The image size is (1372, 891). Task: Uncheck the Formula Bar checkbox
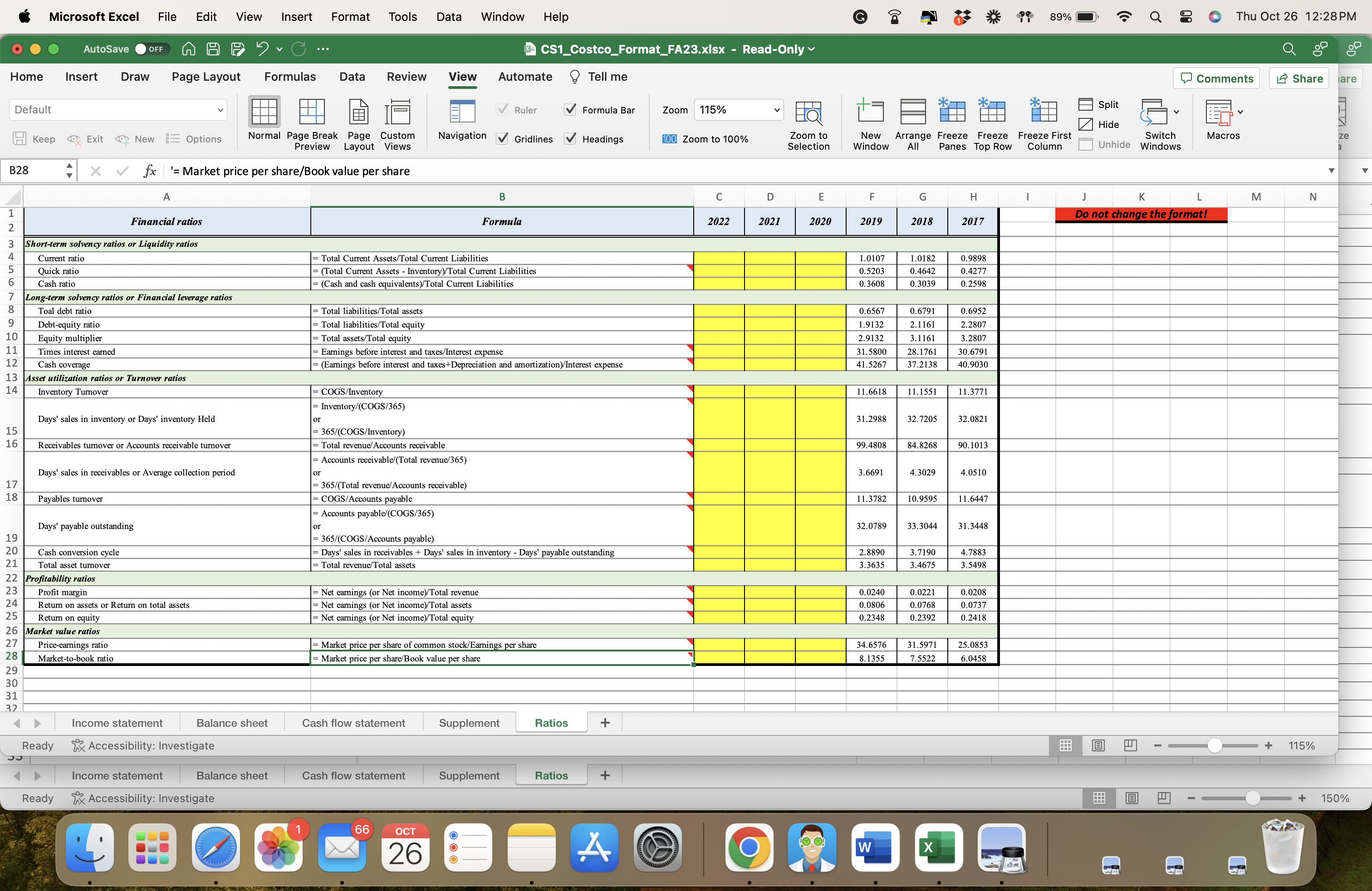[570, 109]
